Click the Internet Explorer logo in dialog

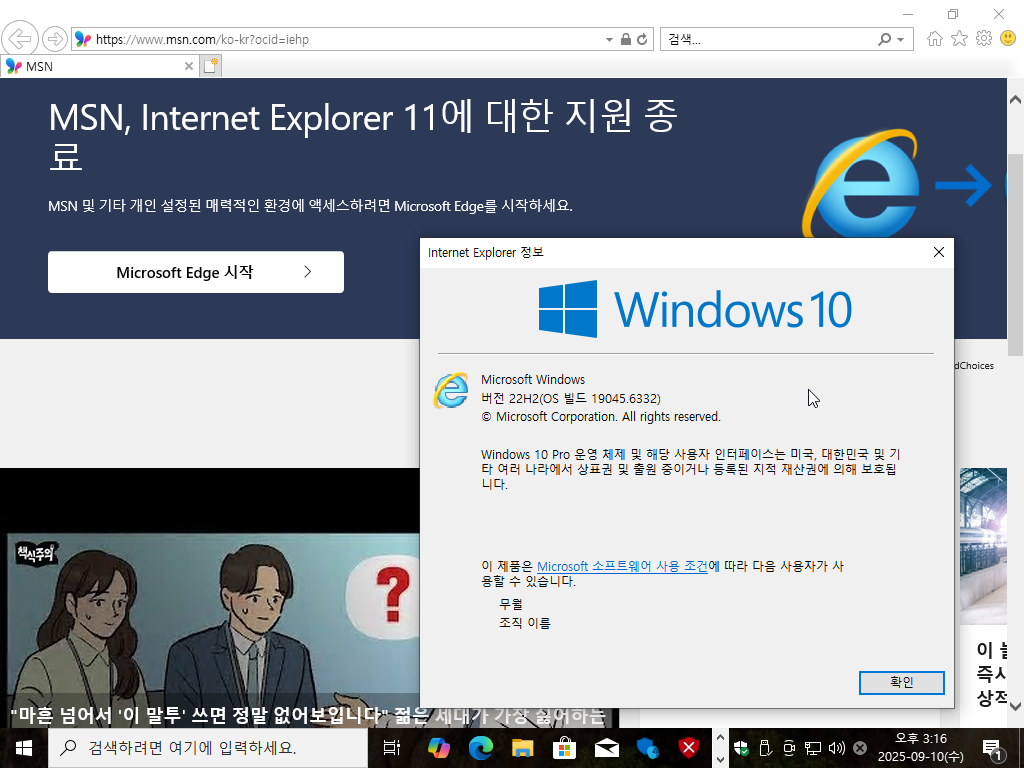pyautogui.click(x=451, y=391)
